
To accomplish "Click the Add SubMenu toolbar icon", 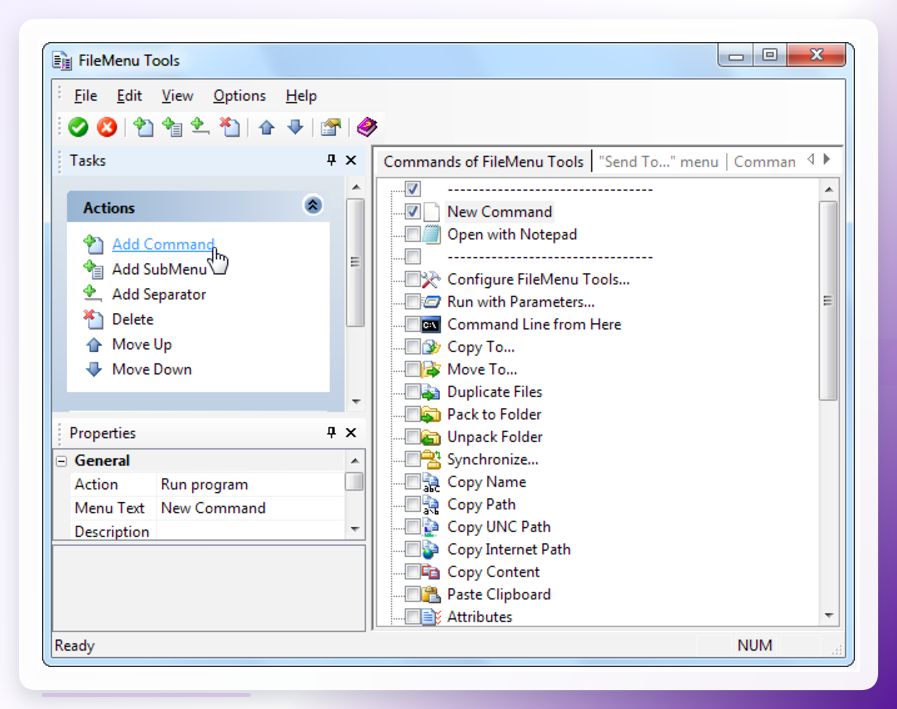I will coord(172,126).
